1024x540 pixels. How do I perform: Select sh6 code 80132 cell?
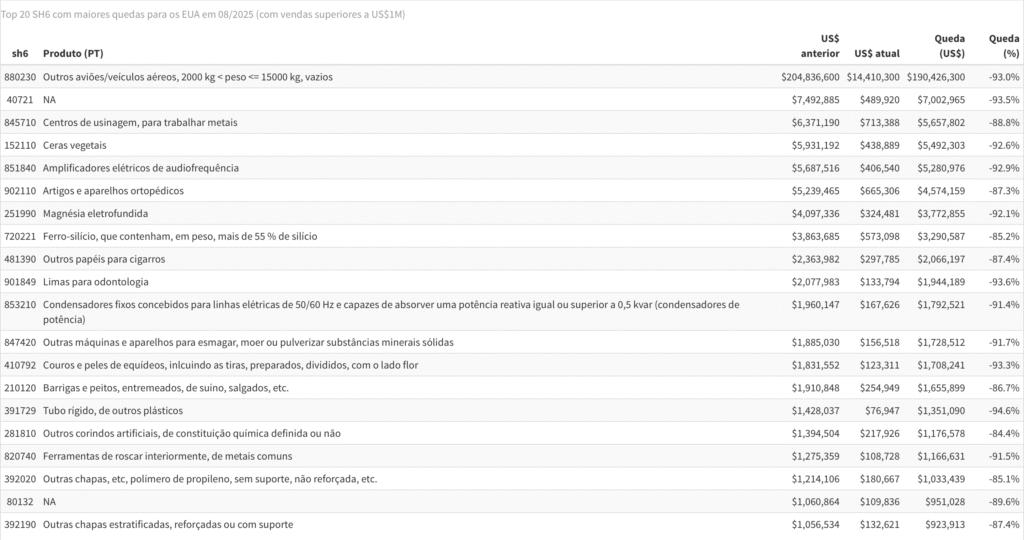point(20,501)
